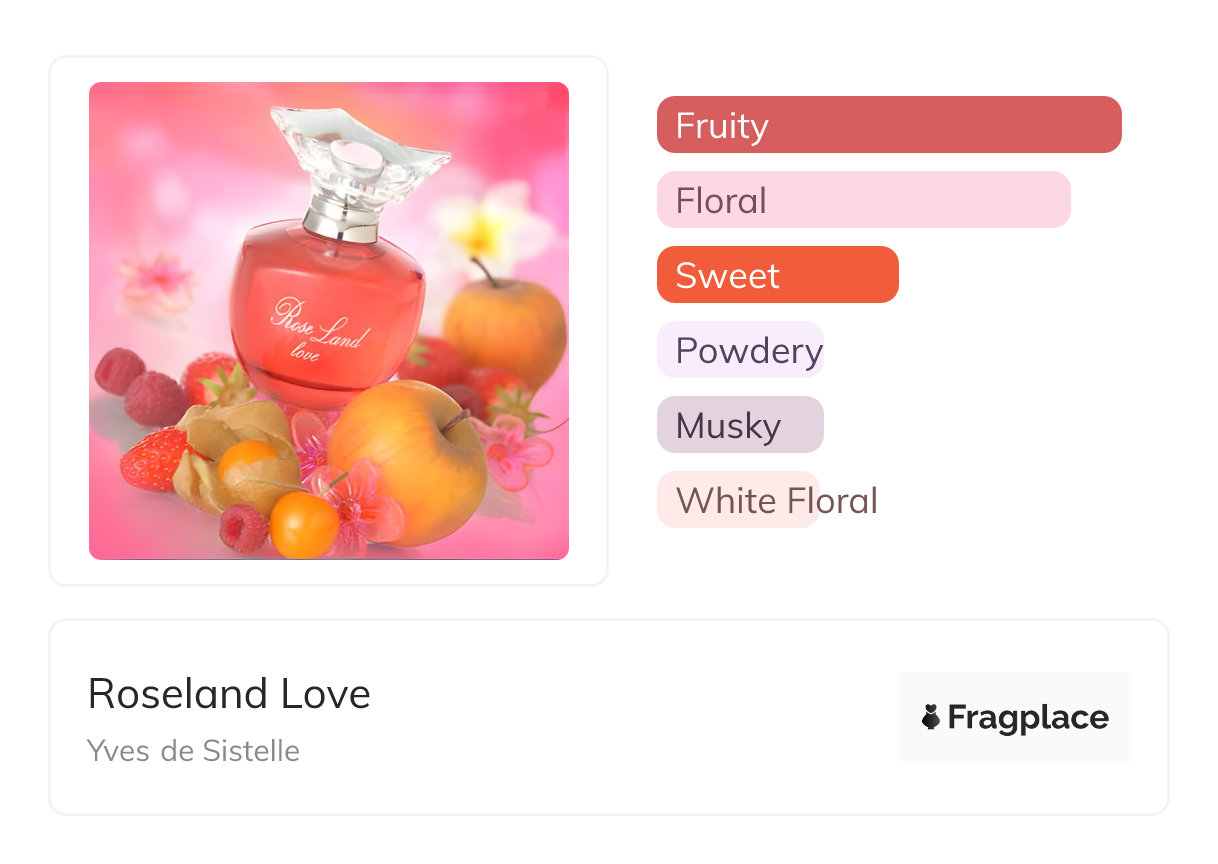Screen dimensions: 1218x864
Task: Open the Roseland Love perfume title
Action: (x=229, y=694)
